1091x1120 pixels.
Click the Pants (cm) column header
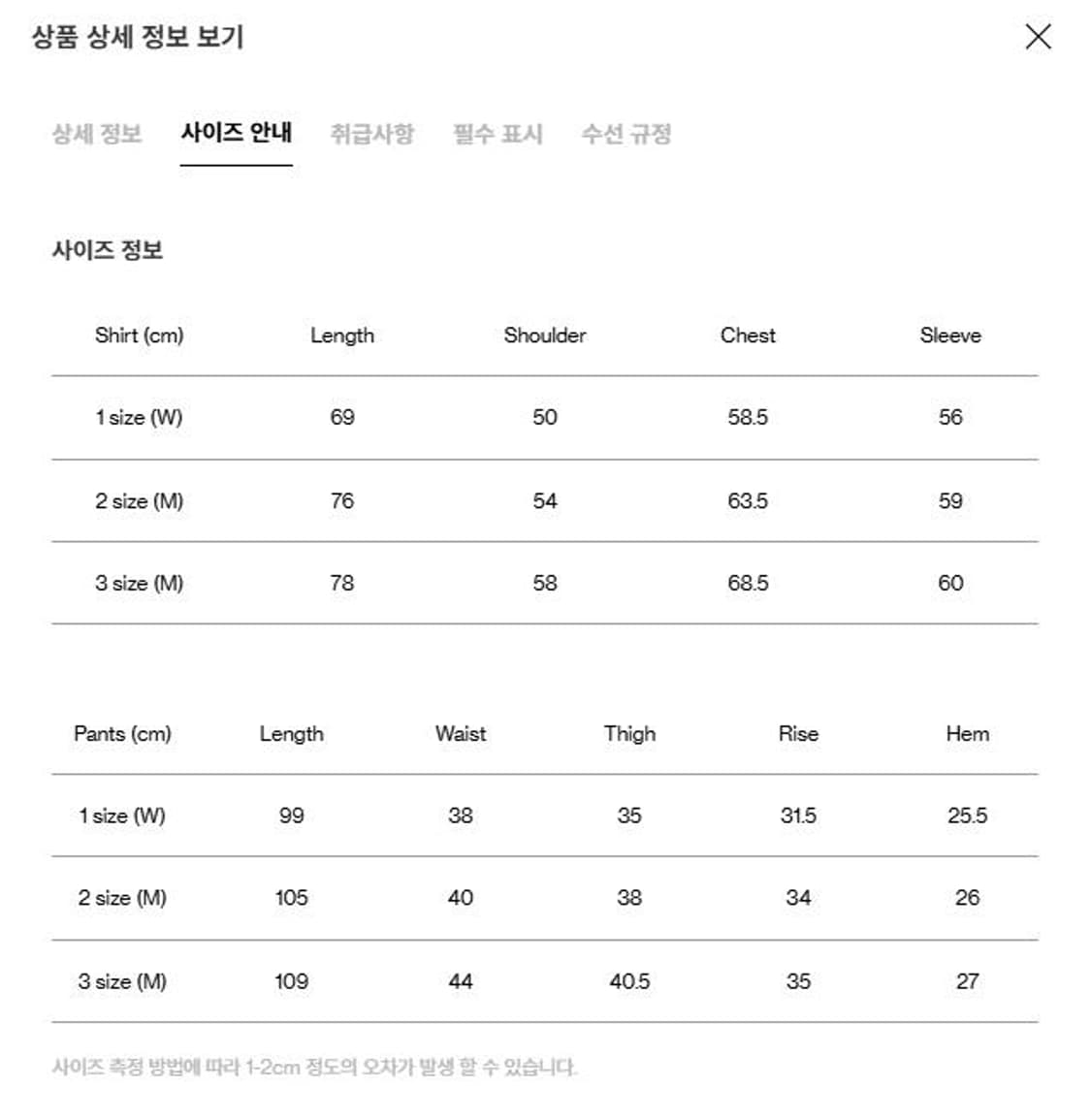(x=122, y=734)
